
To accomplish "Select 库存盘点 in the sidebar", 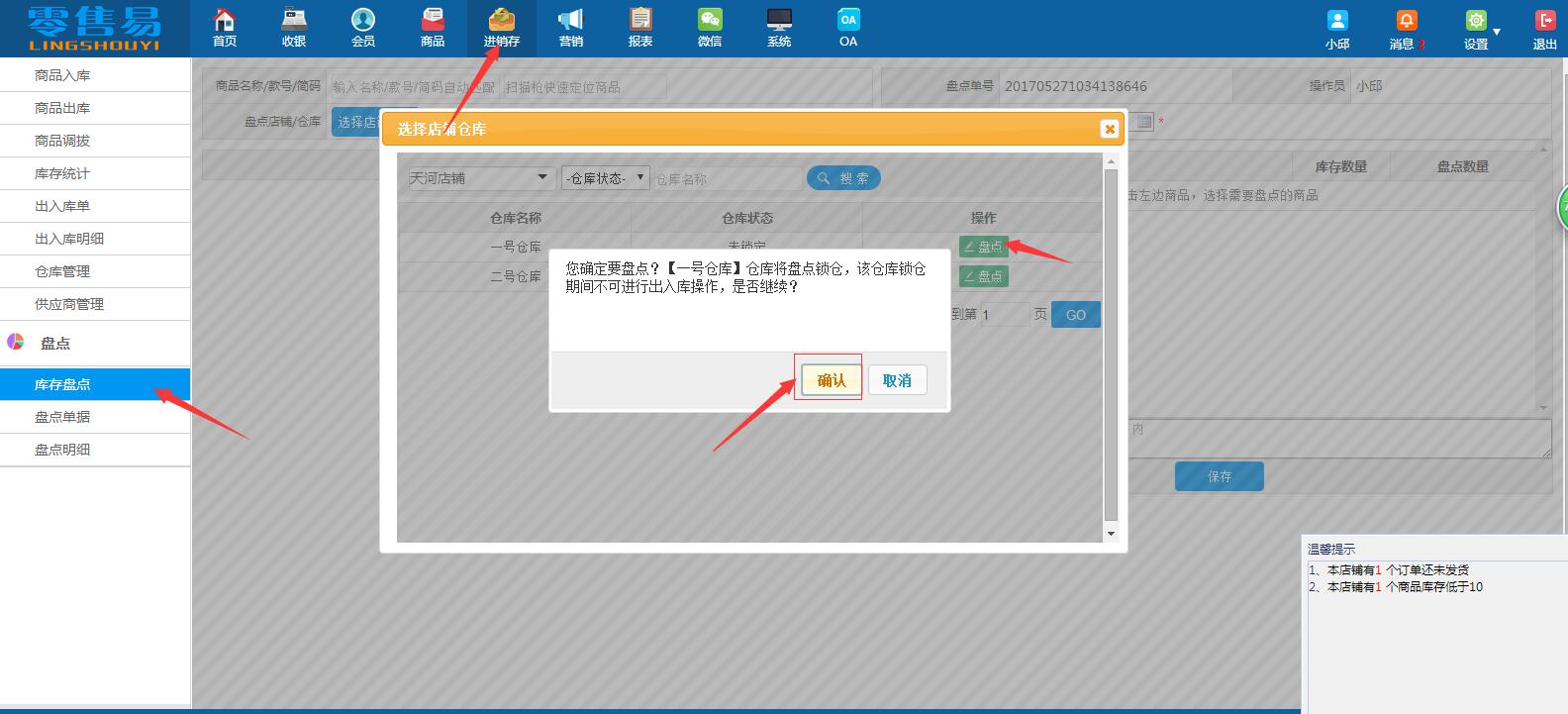I will (x=95, y=384).
